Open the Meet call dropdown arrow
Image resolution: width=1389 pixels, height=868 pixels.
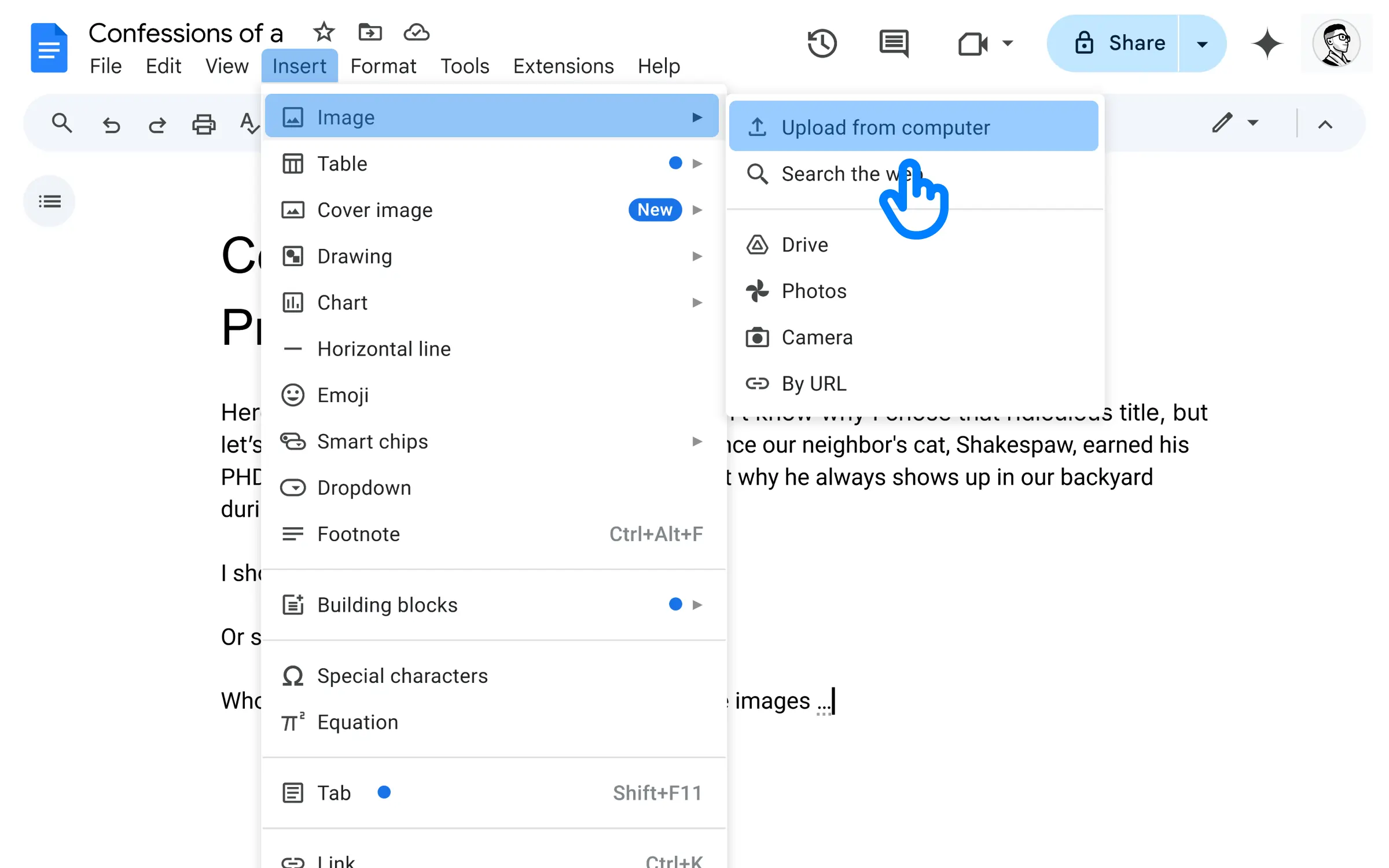pyautogui.click(x=1008, y=43)
